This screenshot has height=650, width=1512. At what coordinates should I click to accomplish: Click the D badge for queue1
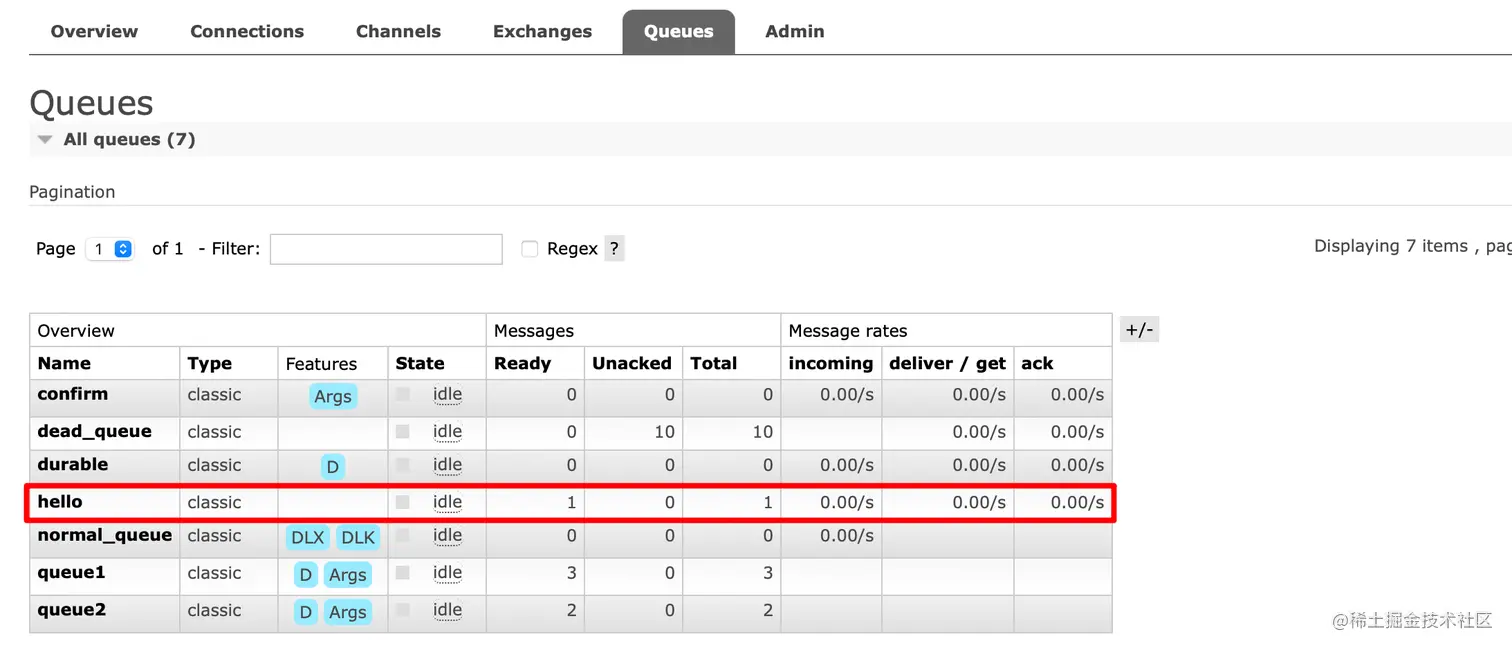click(306, 575)
